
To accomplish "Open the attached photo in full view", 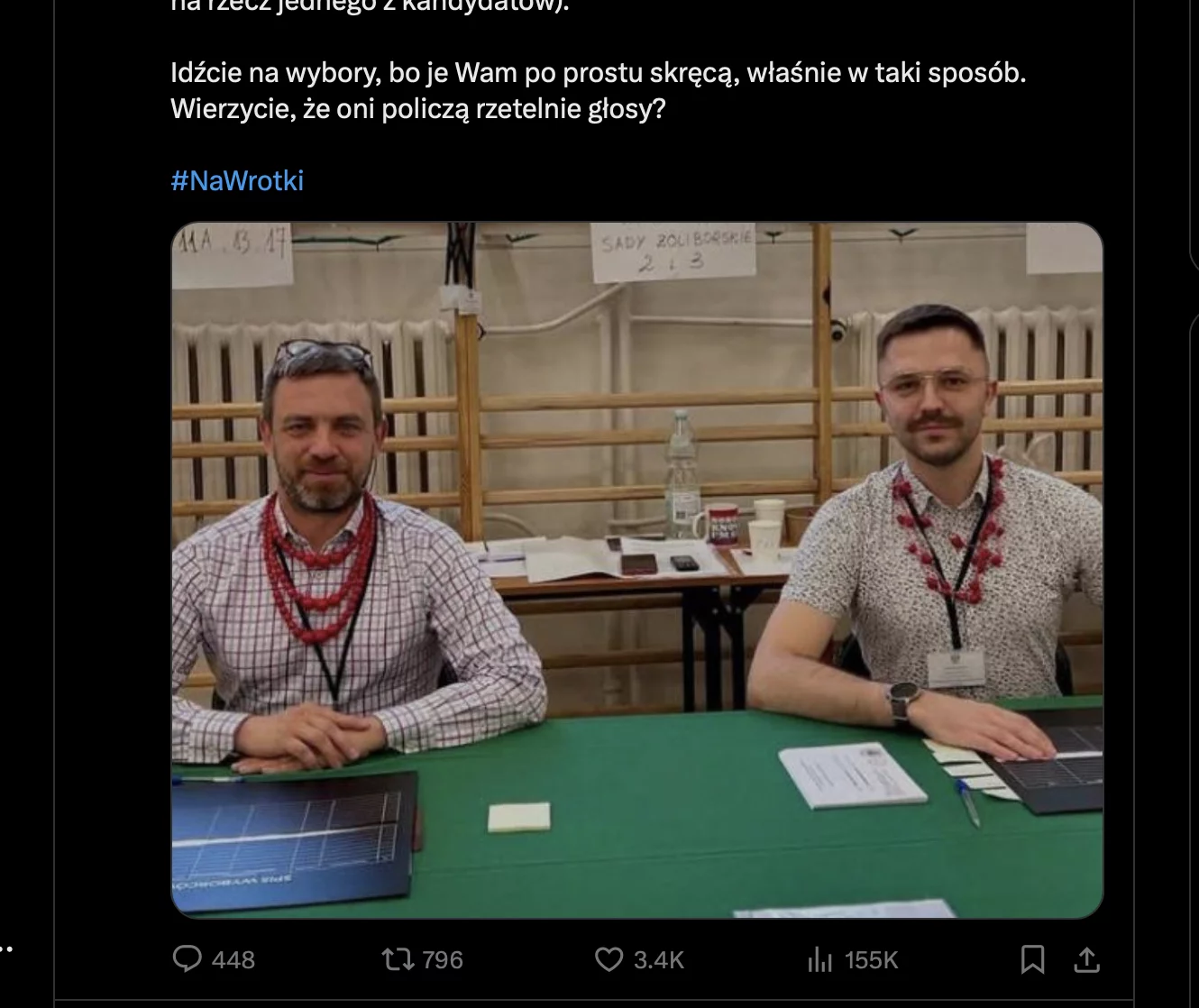I will [637, 570].
